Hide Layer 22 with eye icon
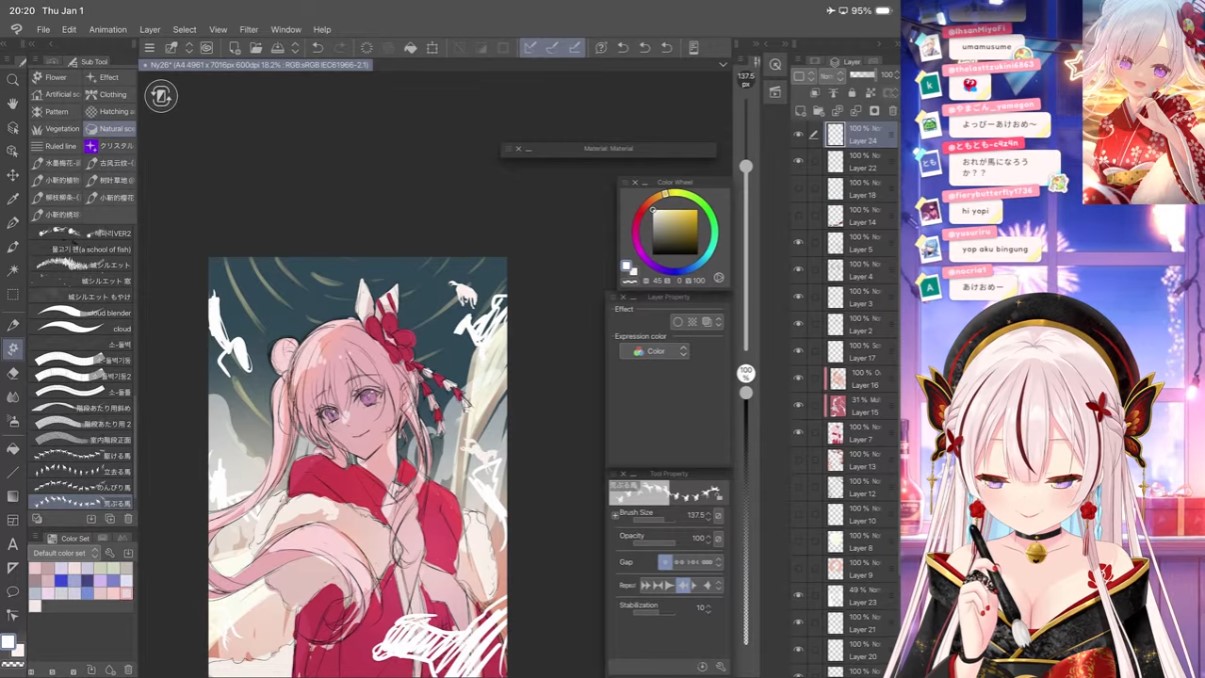The image size is (1205, 678). pyautogui.click(x=798, y=161)
